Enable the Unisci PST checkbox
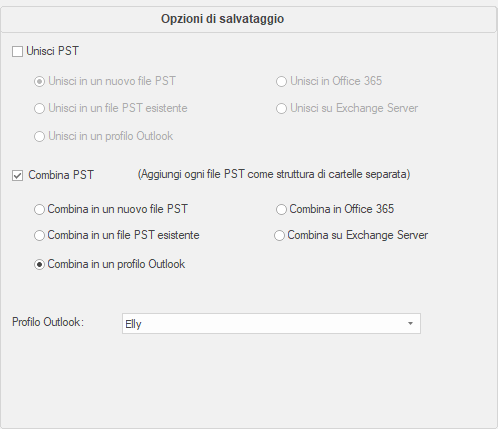The width and height of the screenshot is (498, 429). [17, 52]
